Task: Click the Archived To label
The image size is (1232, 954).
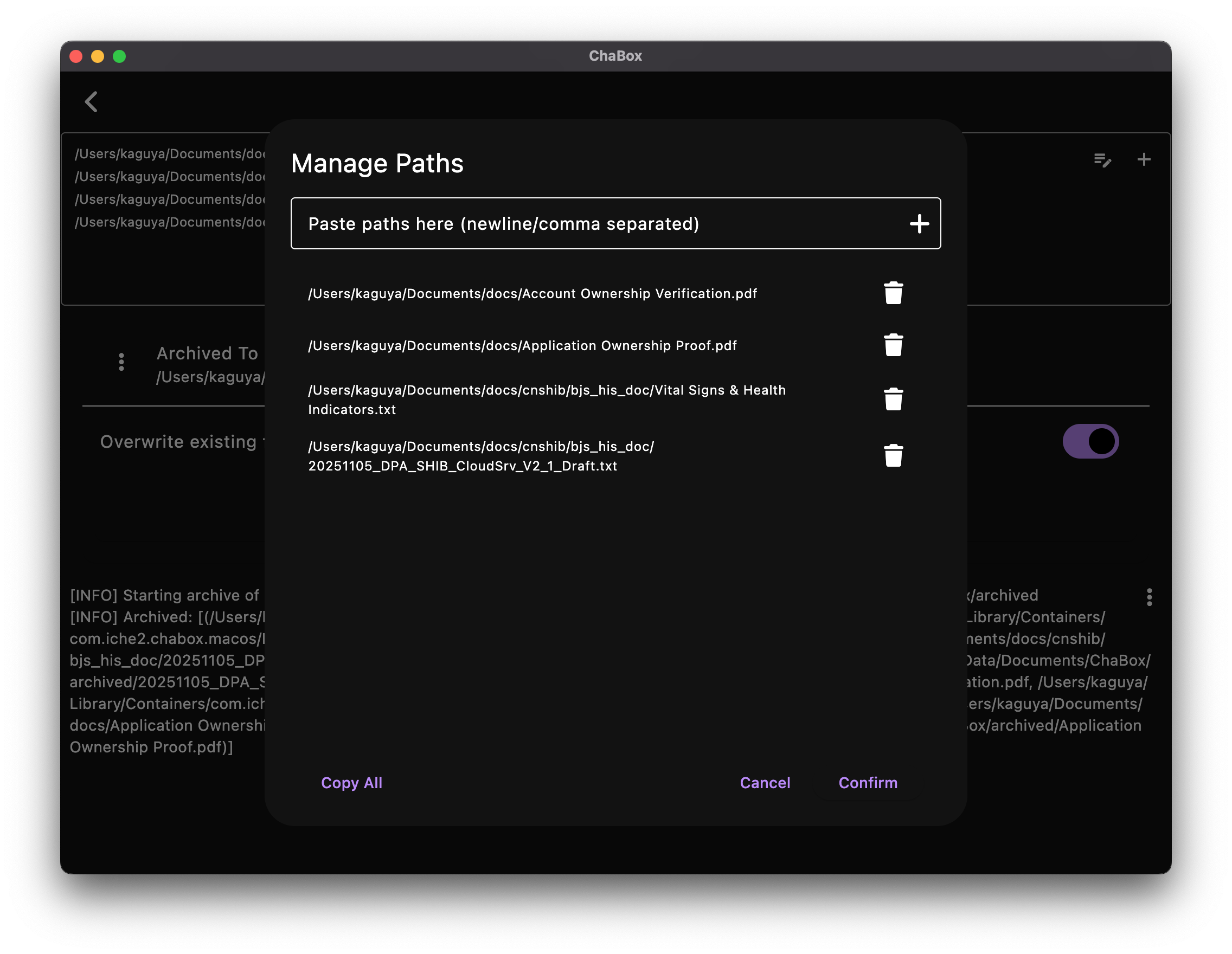Action: [x=207, y=353]
